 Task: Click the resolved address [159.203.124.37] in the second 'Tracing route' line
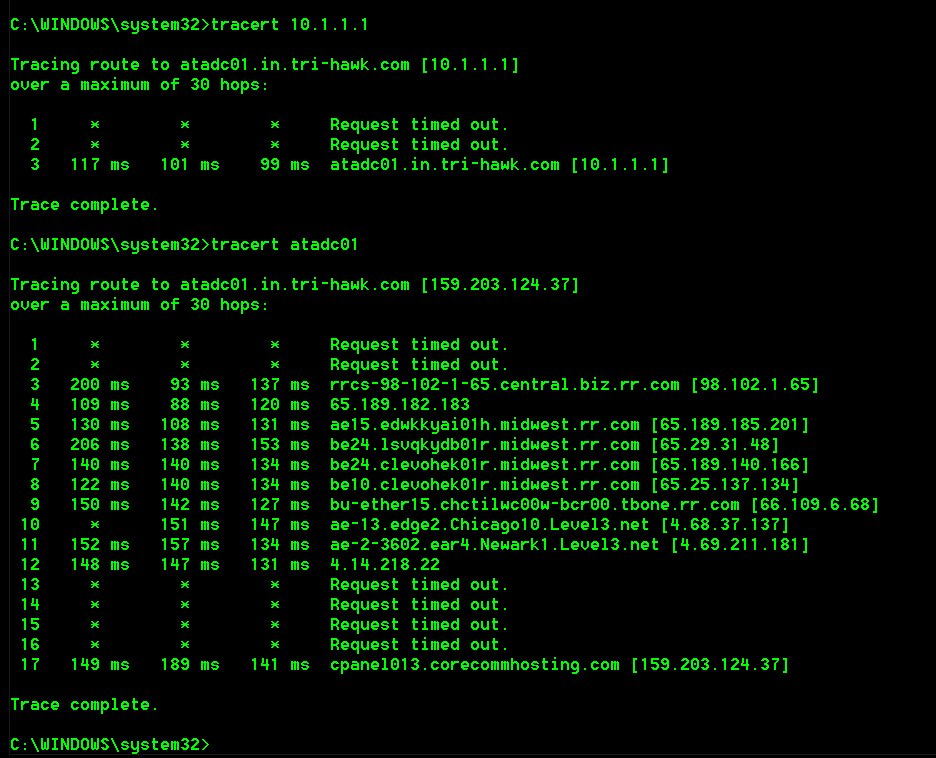coord(500,284)
